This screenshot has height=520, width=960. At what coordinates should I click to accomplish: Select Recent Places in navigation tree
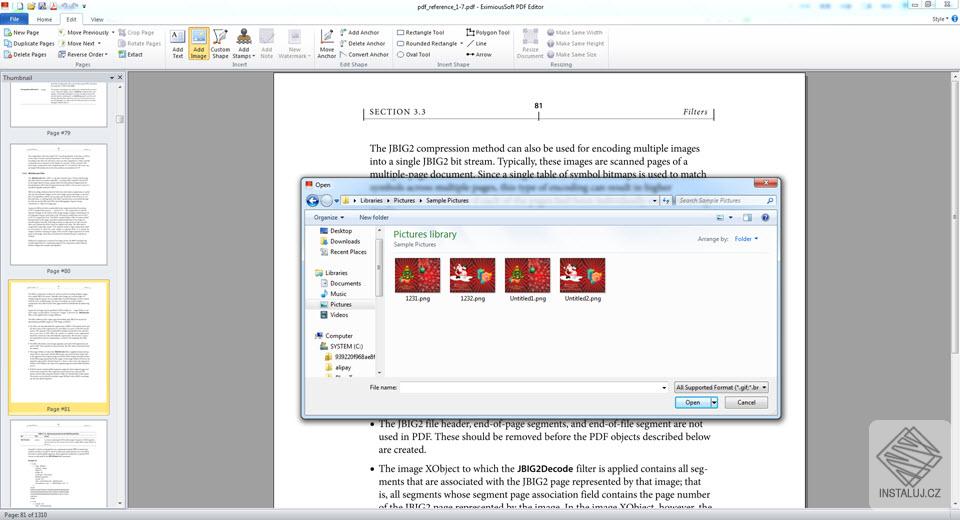343,252
